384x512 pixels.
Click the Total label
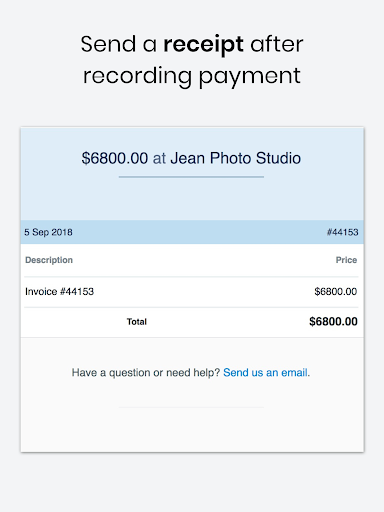pos(137,322)
